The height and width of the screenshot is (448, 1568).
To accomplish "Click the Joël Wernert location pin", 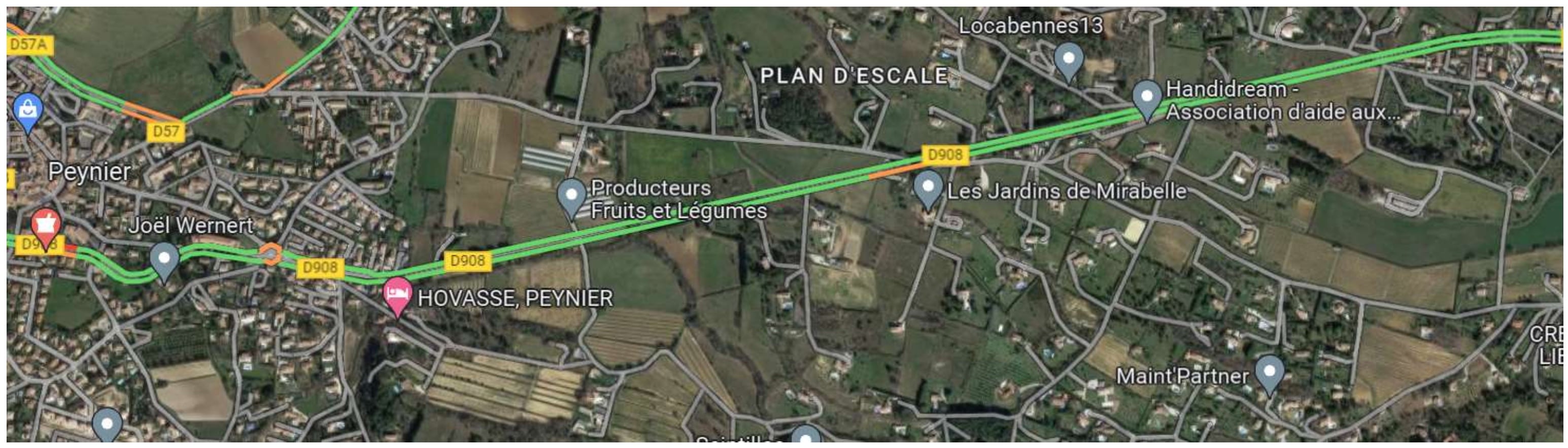I will (164, 261).
